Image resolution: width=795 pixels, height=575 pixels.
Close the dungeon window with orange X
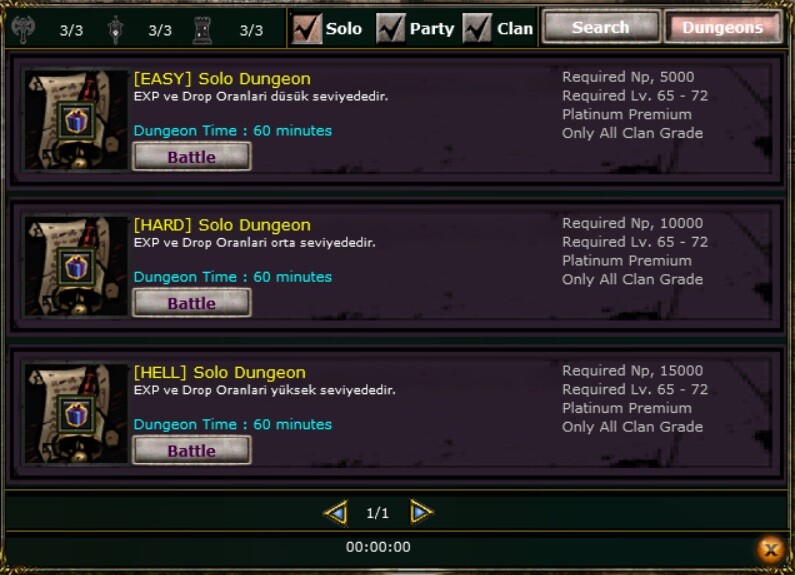[771, 550]
